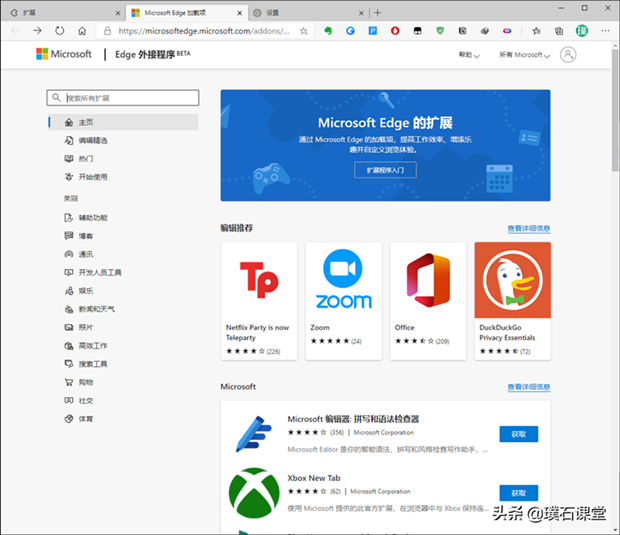This screenshot has height=535, width=620.
Task: Open the green browser profile avatar
Action: pos(582,30)
